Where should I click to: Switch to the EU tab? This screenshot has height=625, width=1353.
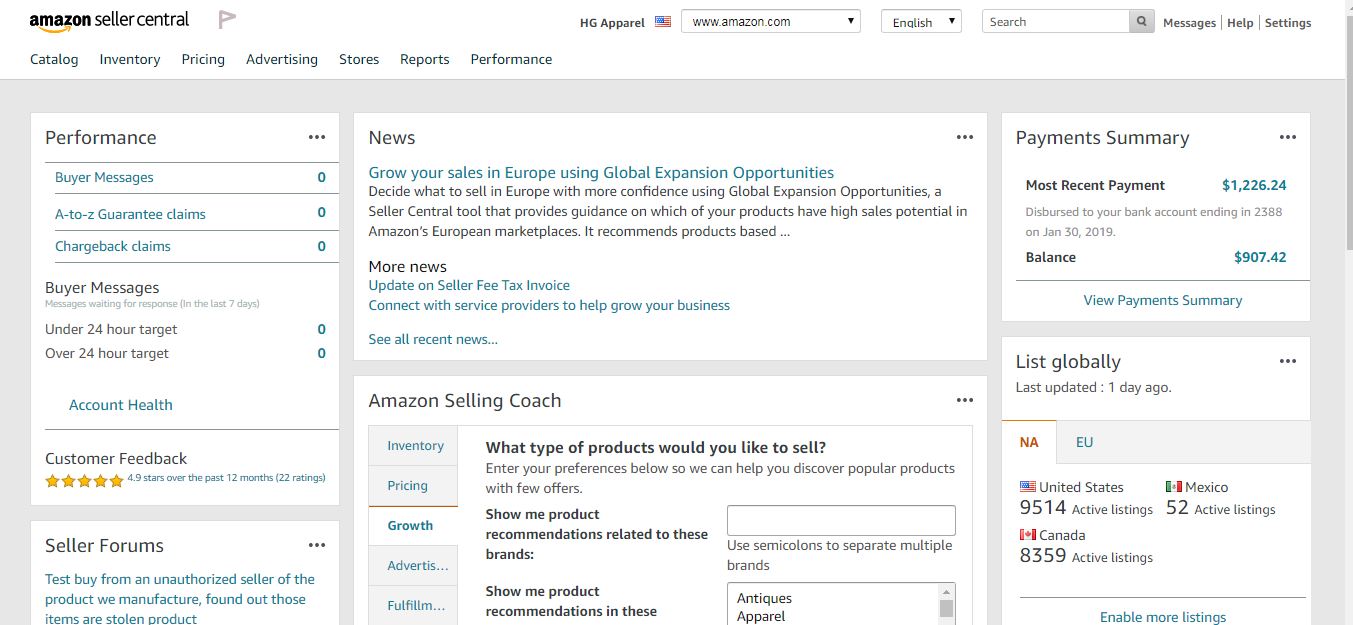1085,442
